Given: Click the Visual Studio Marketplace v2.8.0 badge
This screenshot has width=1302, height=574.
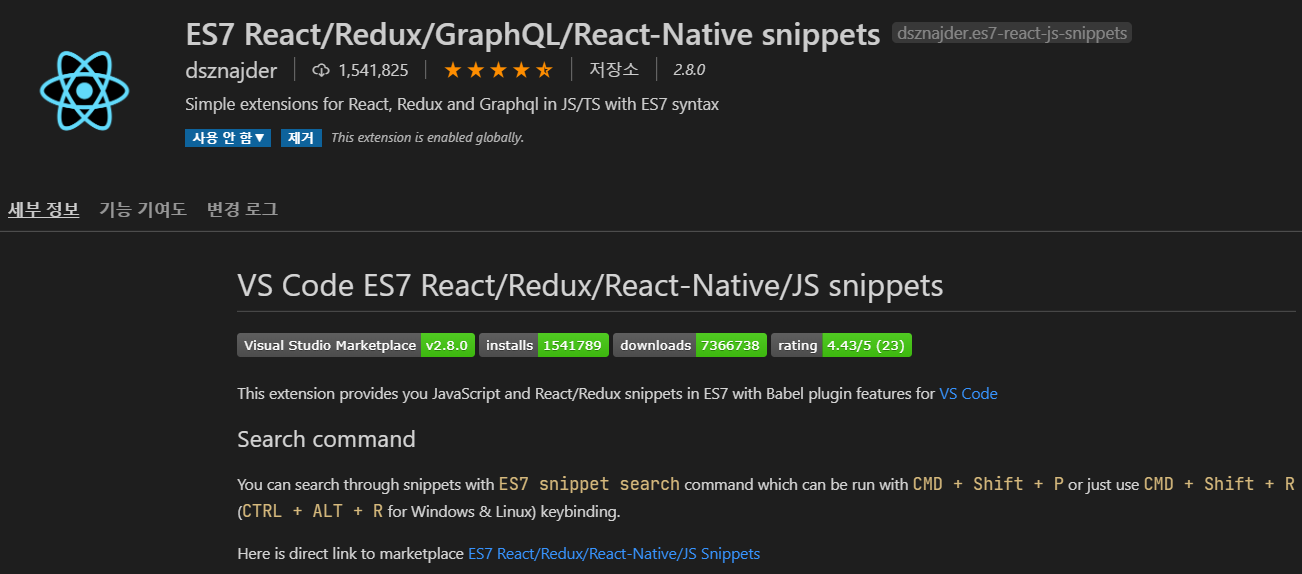Looking at the screenshot, I should pyautogui.click(x=356, y=345).
